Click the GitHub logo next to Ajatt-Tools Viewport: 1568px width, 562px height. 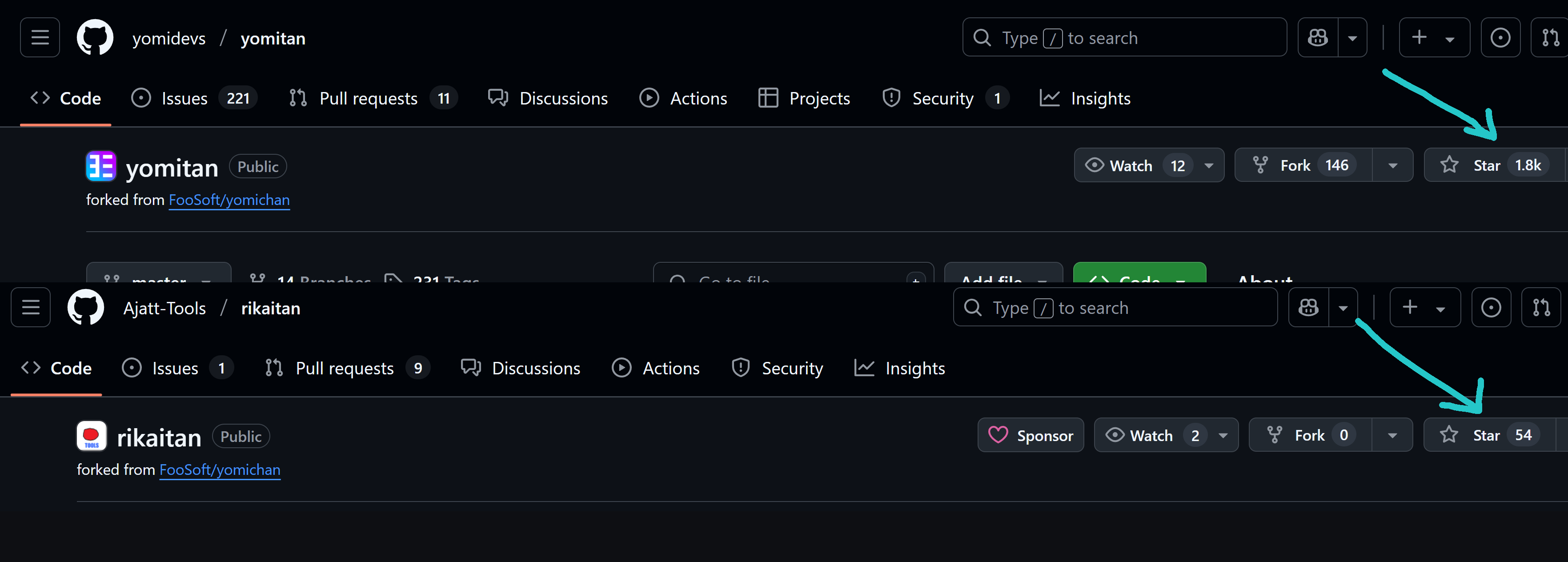86,308
